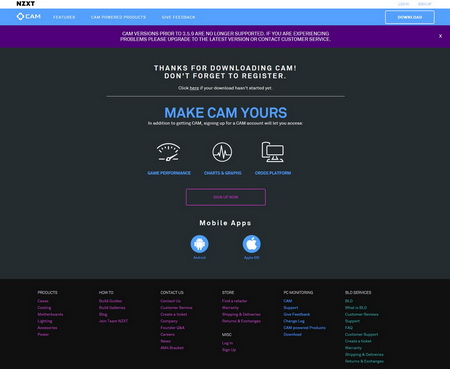
Task: Click the Contact Us link in footer
Action: click(170, 301)
